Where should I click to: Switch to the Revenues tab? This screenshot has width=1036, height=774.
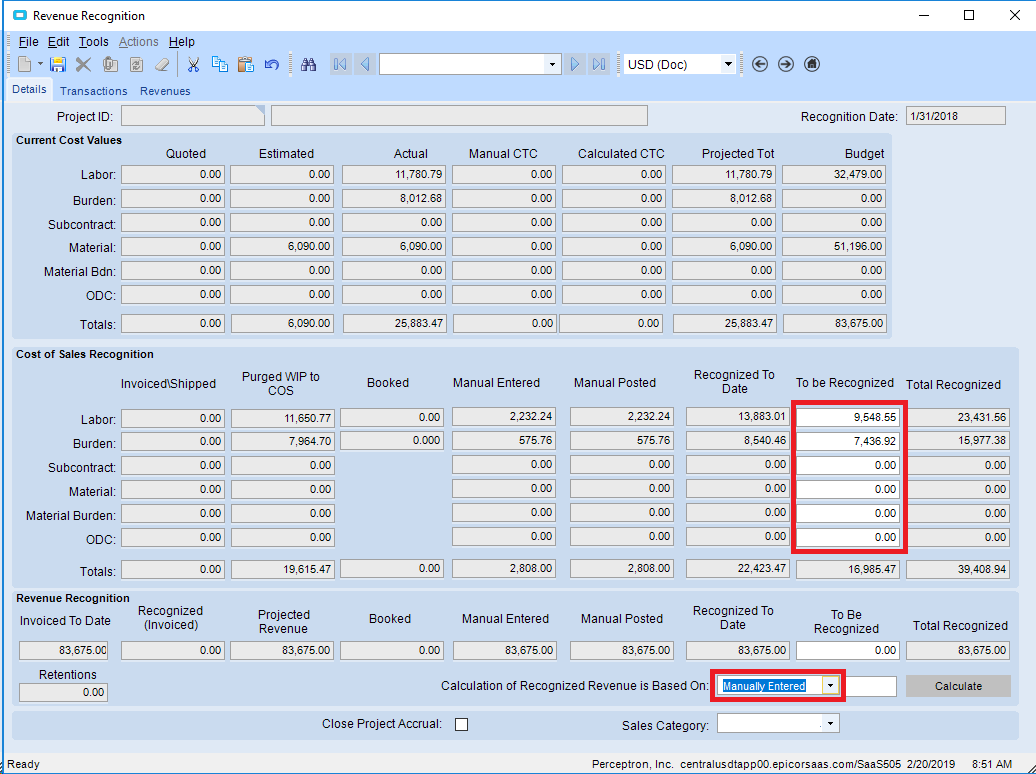165,91
